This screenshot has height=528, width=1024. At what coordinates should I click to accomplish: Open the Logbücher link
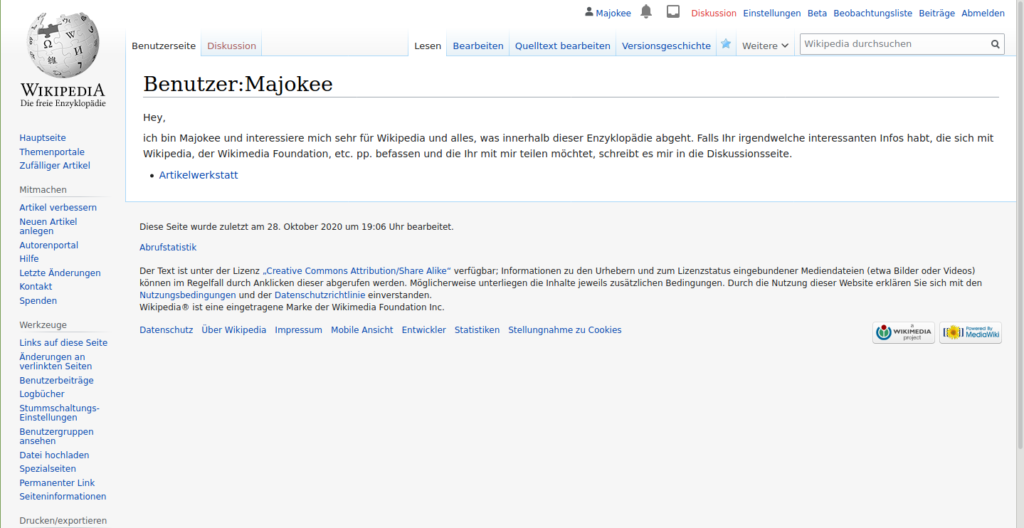point(42,394)
